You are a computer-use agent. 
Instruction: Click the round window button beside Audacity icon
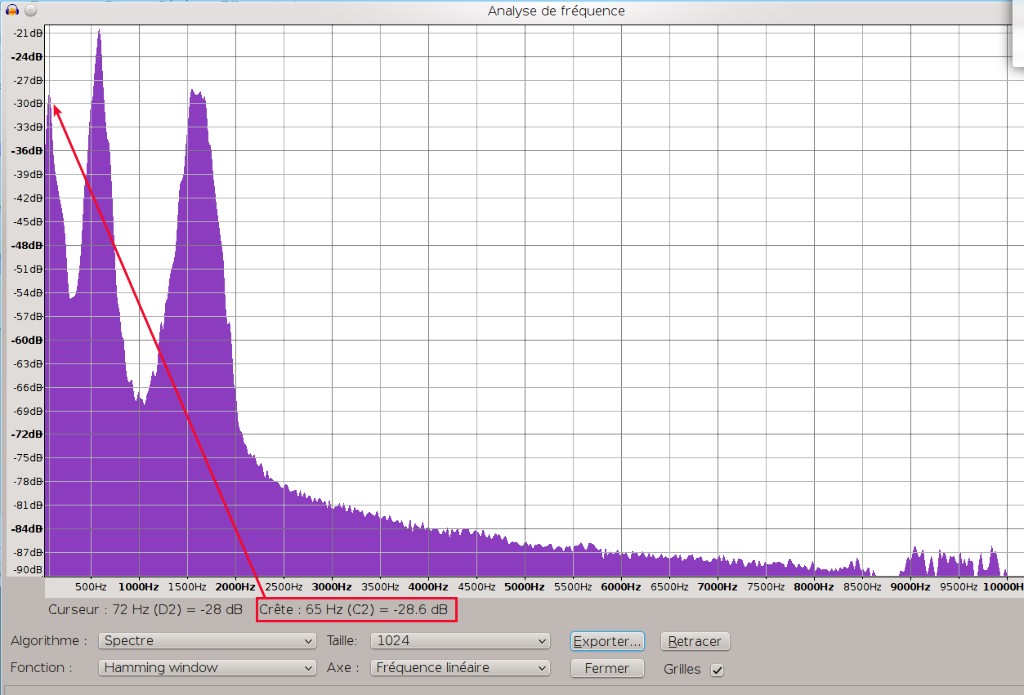coord(30,10)
